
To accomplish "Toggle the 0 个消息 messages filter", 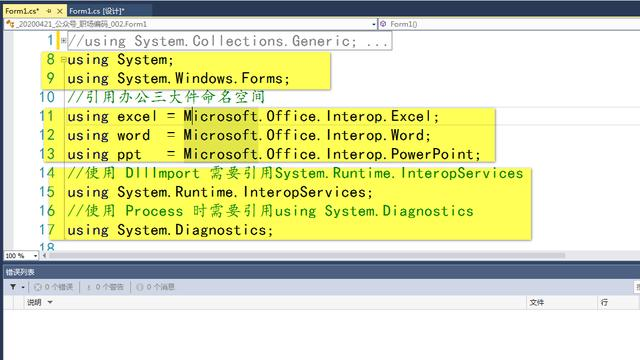I will pos(156,287).
